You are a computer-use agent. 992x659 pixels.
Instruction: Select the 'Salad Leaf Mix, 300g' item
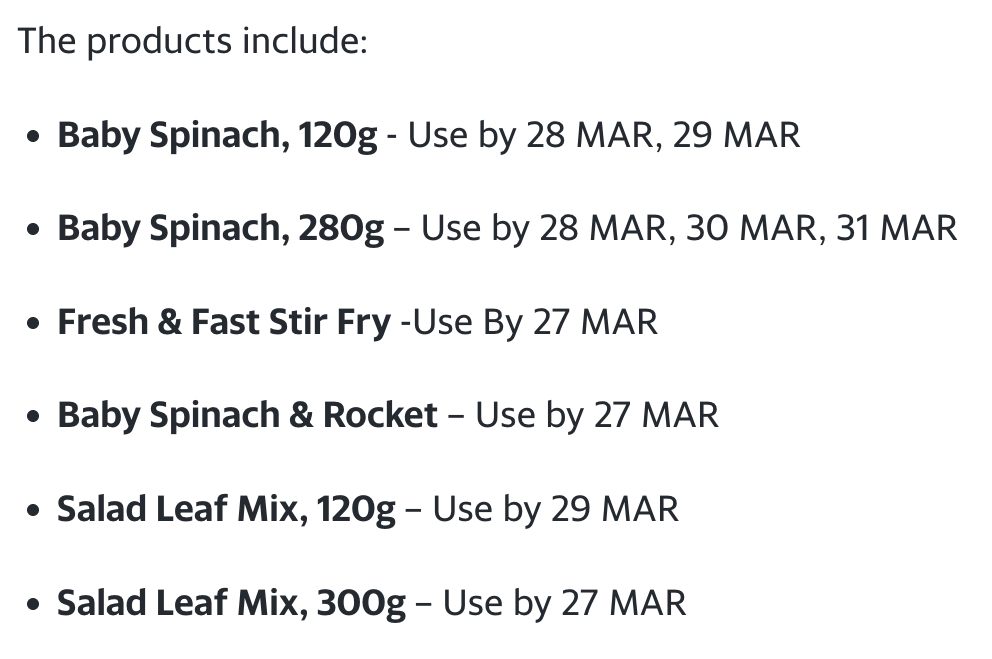click(232, 603)
